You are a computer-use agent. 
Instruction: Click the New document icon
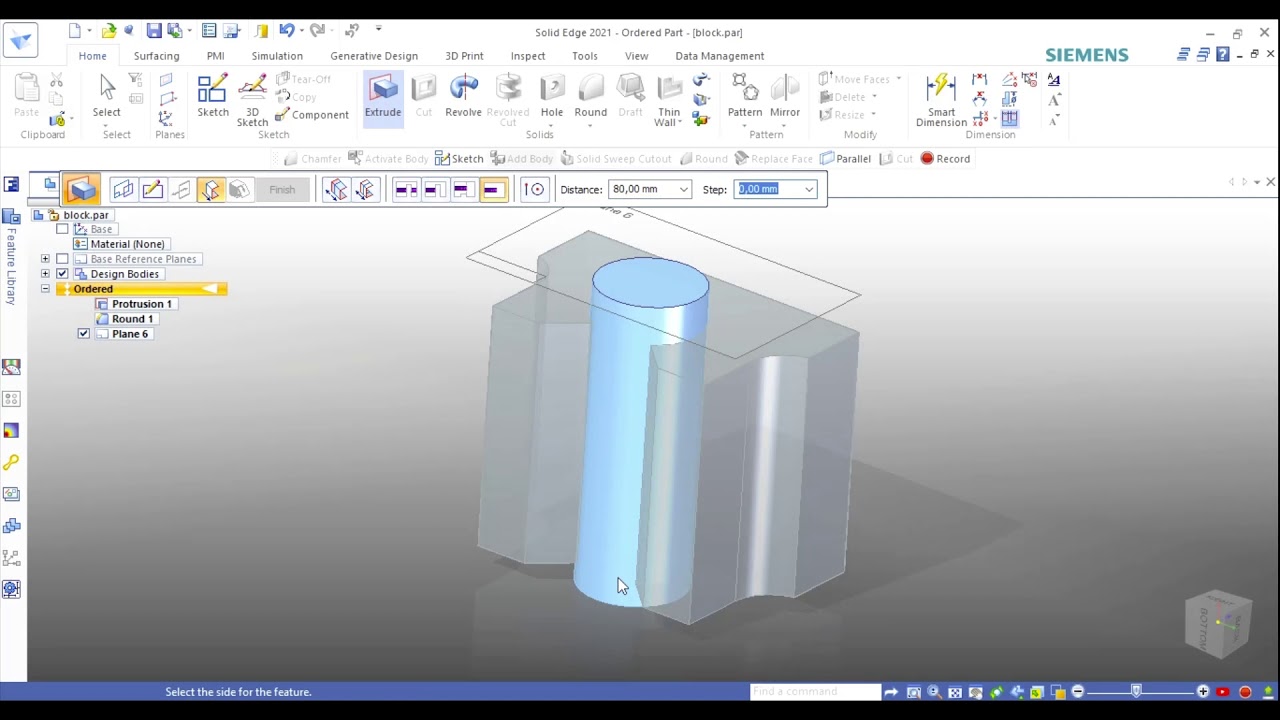(x=75, y=31)
